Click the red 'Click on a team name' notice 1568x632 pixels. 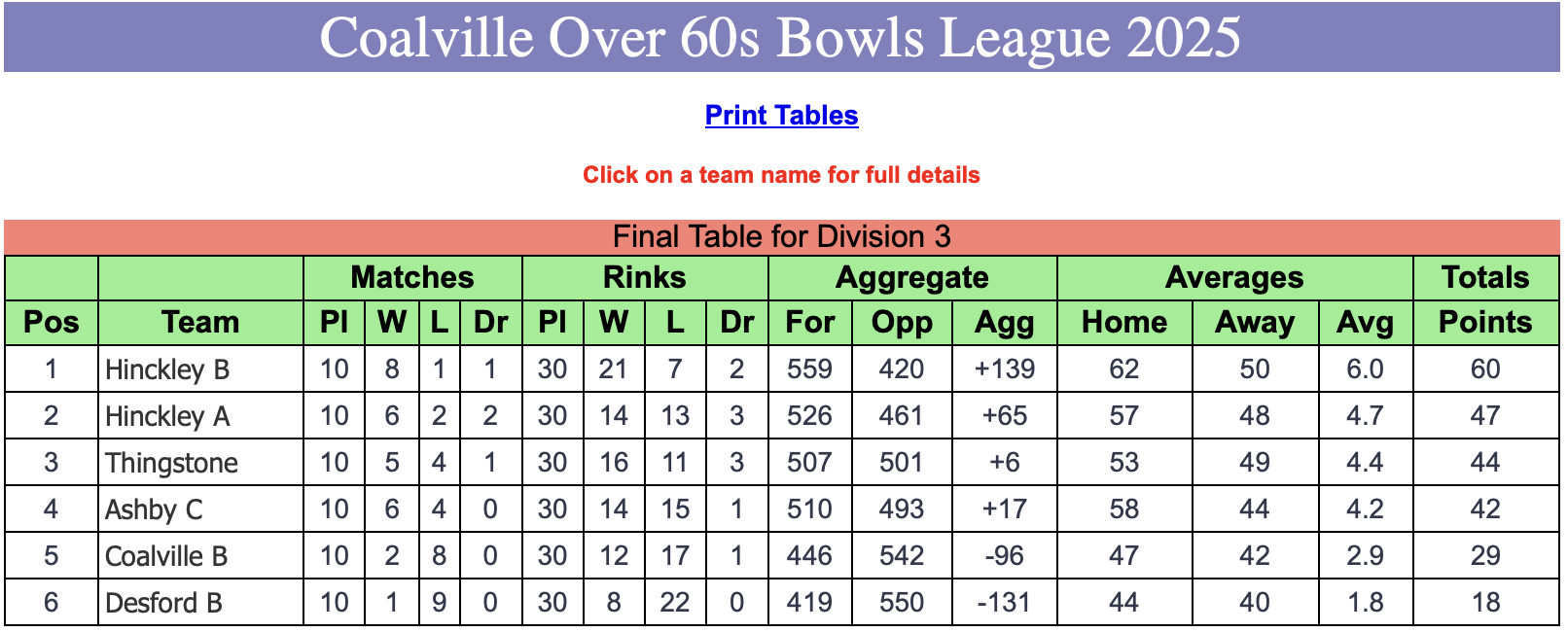tap(781, 175)
